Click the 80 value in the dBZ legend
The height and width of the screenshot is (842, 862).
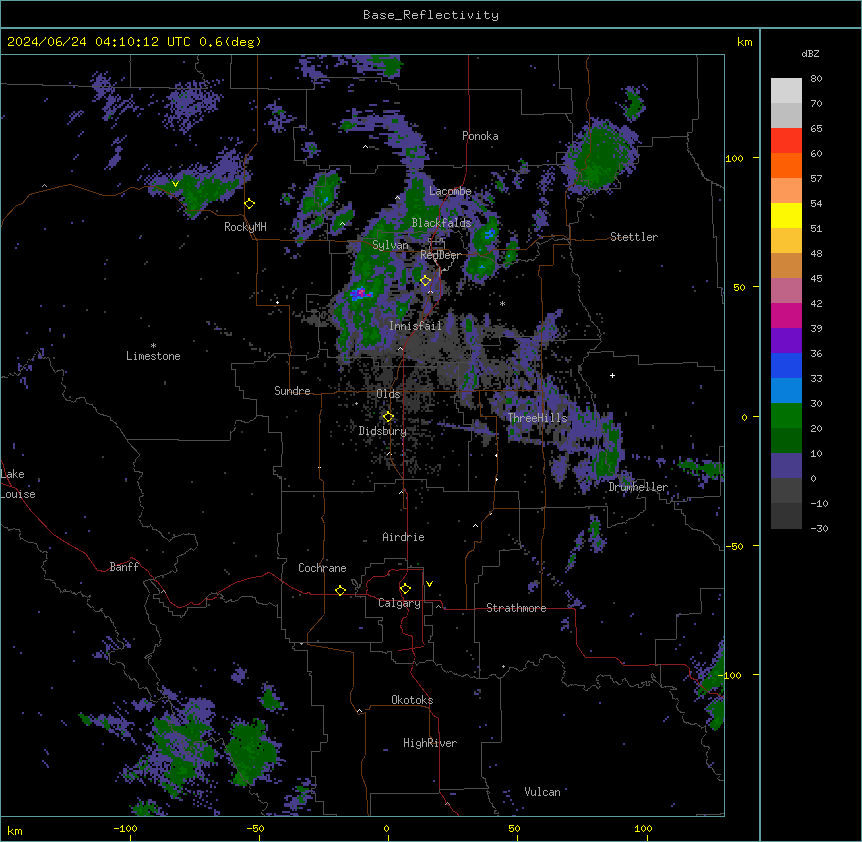tap(816, 79)
